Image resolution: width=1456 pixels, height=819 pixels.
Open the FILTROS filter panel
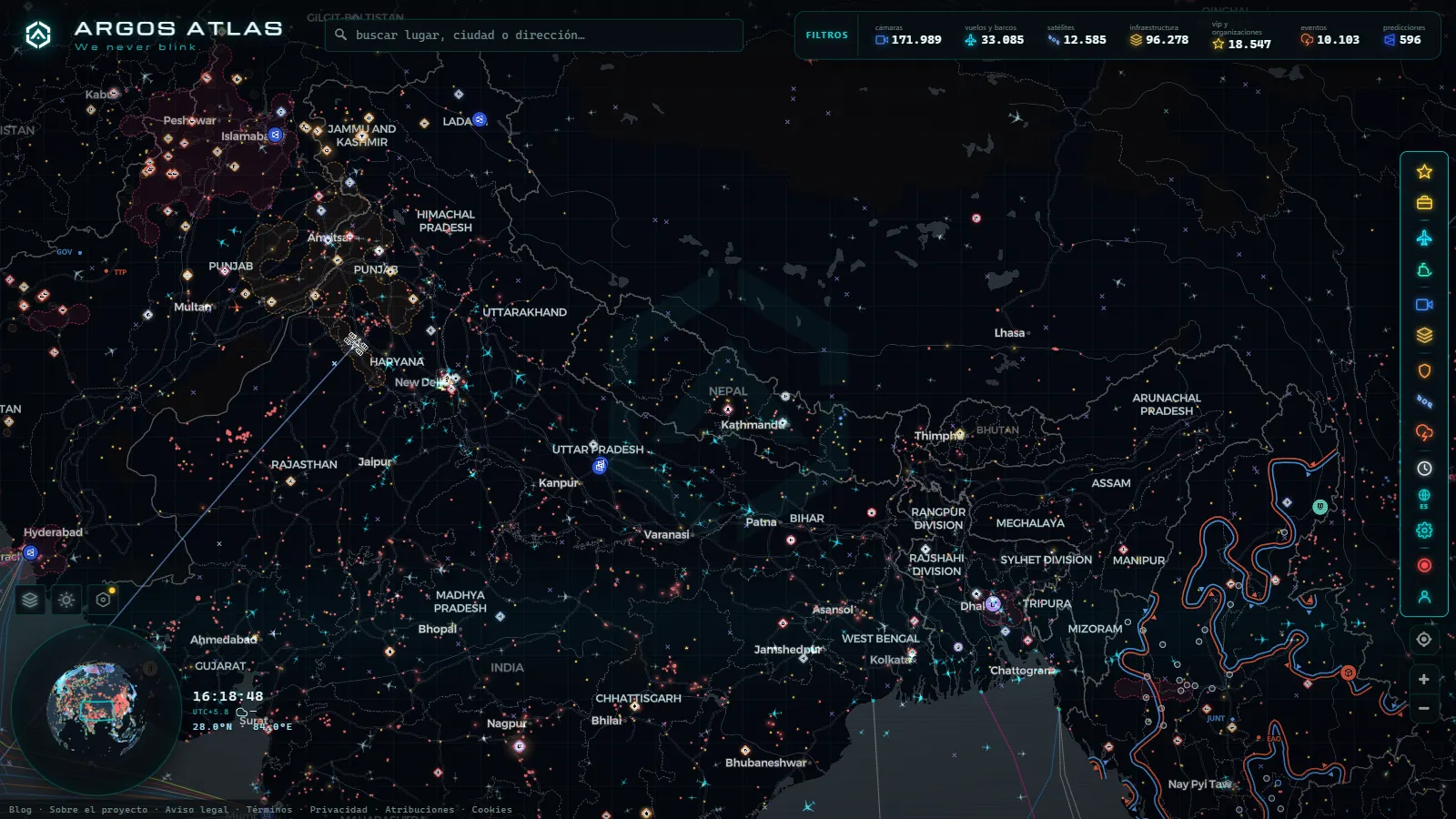pyautogui.click(x=826, y=35)
